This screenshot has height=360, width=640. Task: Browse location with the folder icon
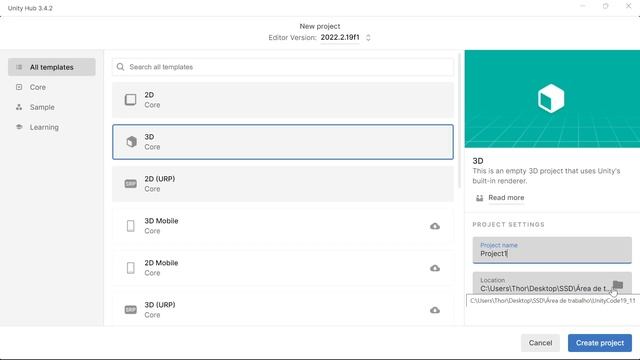618,284
